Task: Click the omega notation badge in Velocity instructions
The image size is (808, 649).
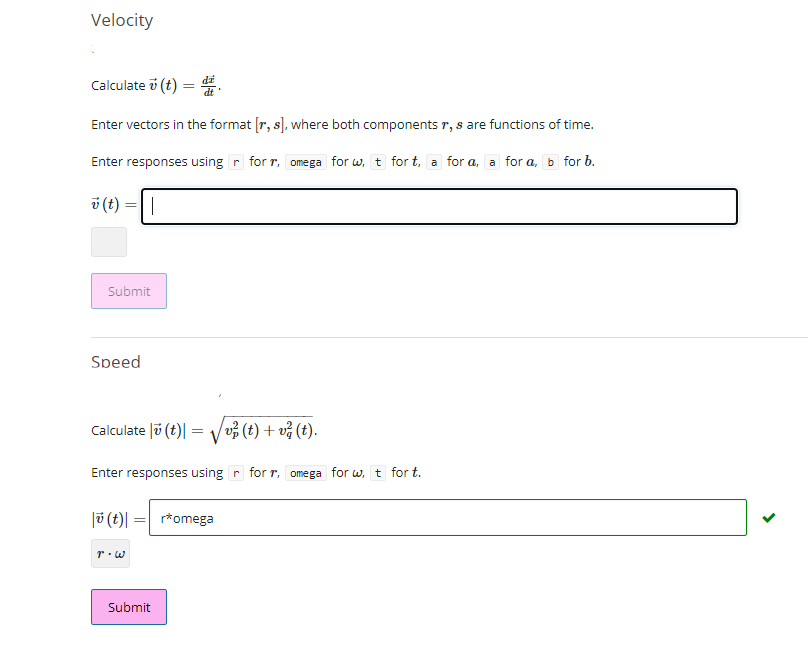Action: coord(305,161)
